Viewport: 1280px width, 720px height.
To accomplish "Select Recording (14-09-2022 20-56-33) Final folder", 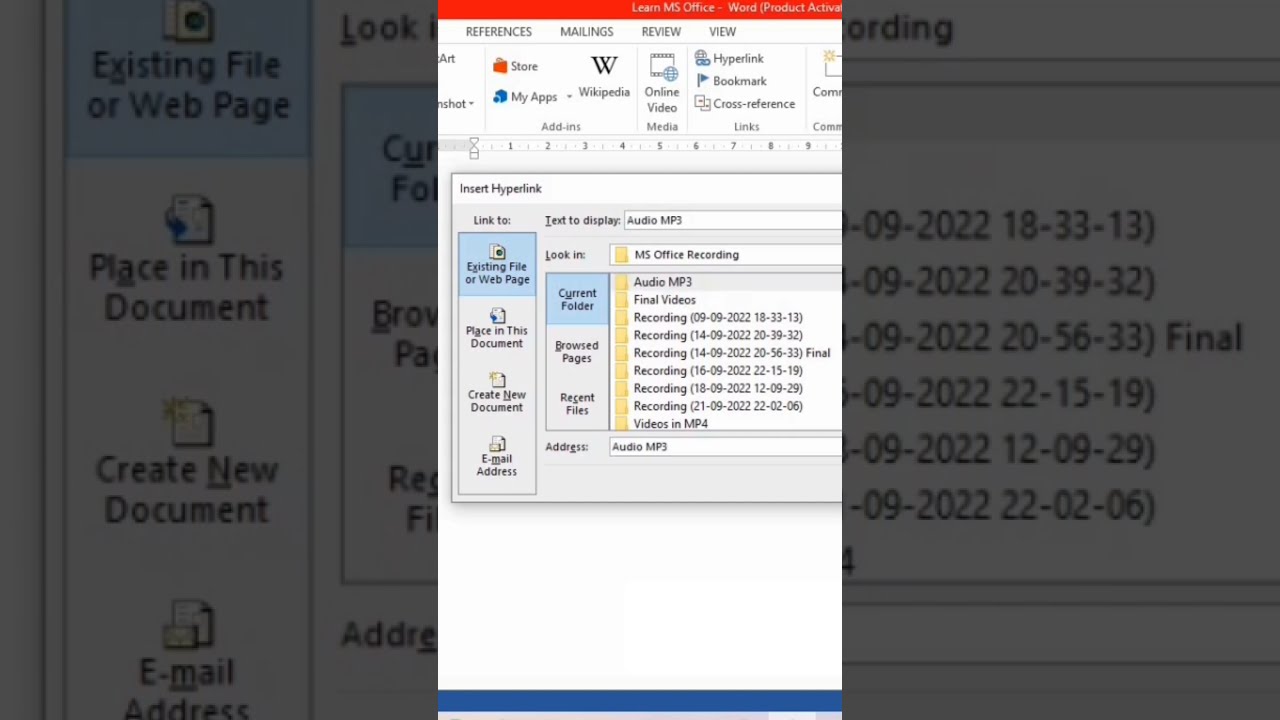I will tap(725, 353).
